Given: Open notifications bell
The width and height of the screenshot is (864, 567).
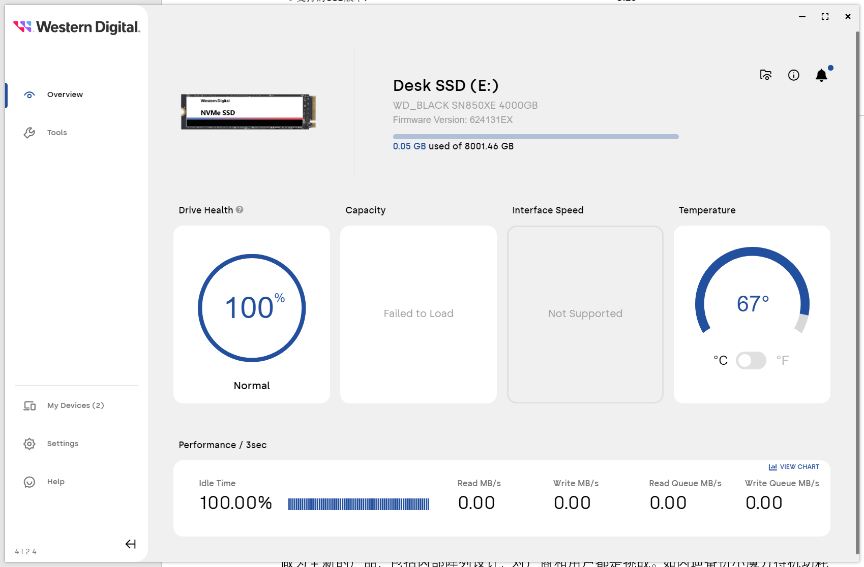Looking at the screenshot, I should [822, 75].
